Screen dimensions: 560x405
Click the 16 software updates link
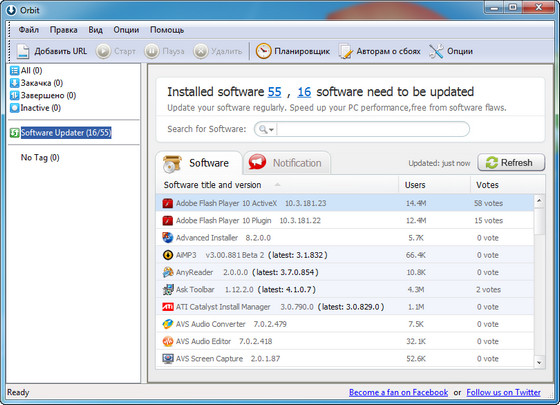click(304, 92)
